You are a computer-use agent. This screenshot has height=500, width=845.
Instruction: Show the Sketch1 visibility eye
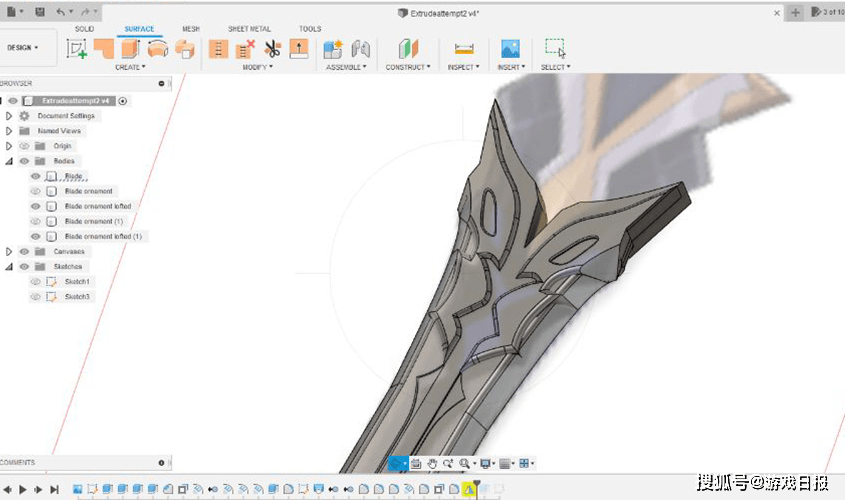(36, 282)
